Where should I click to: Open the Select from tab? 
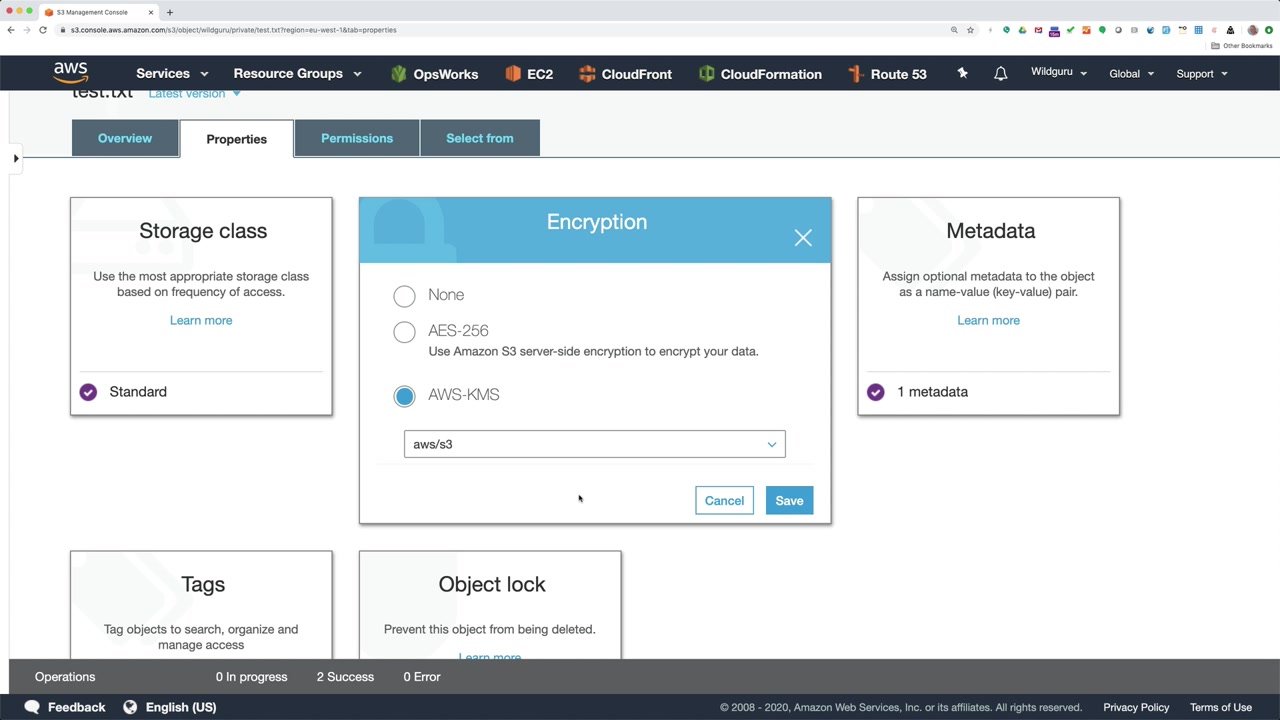tap(480, 138)
